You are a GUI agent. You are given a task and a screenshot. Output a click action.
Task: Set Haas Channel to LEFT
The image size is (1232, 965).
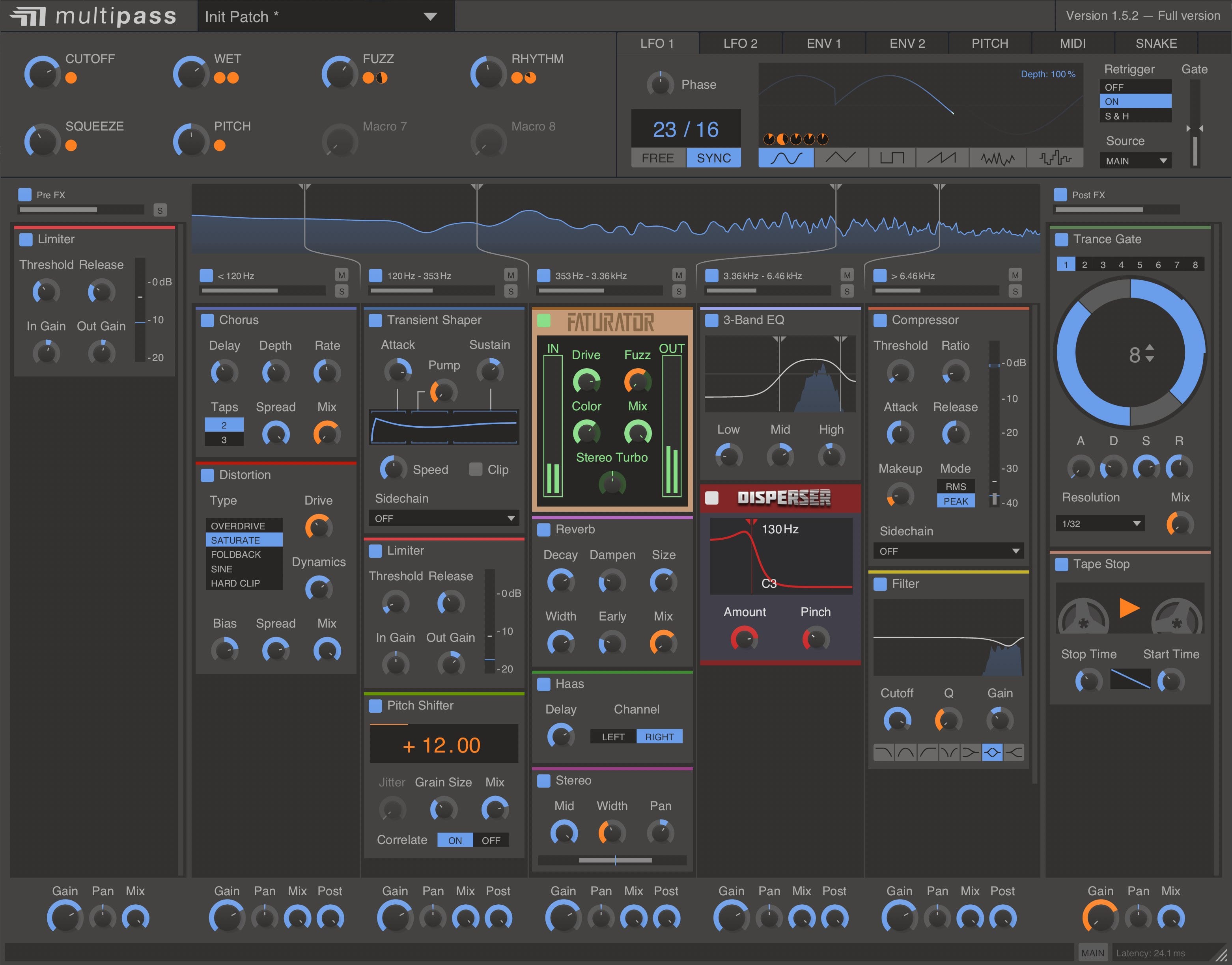click(613, 737)
